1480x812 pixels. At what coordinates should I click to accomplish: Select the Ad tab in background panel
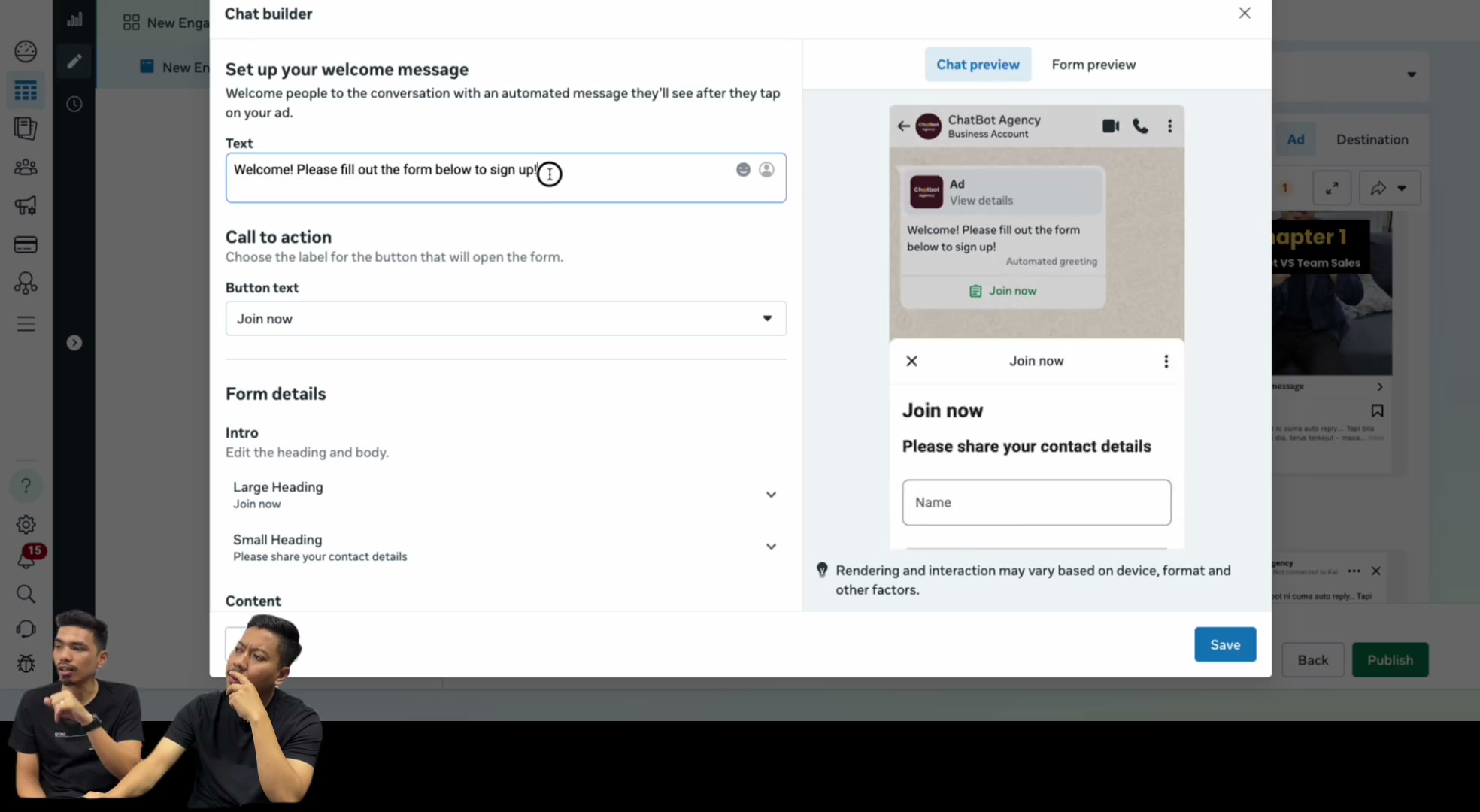[x=1295, y=139]
